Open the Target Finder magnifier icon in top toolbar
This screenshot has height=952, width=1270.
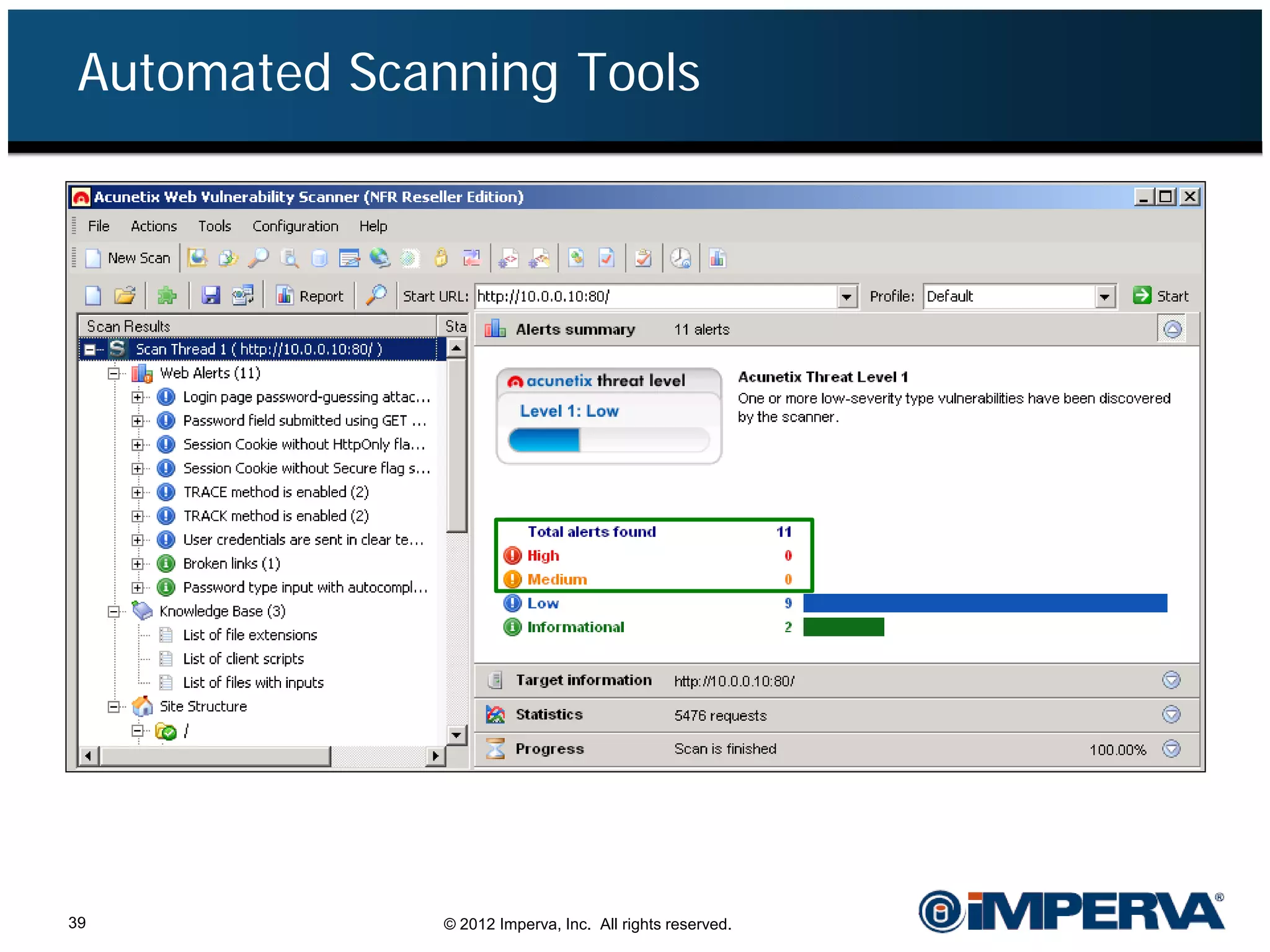(x=259, y=258)
